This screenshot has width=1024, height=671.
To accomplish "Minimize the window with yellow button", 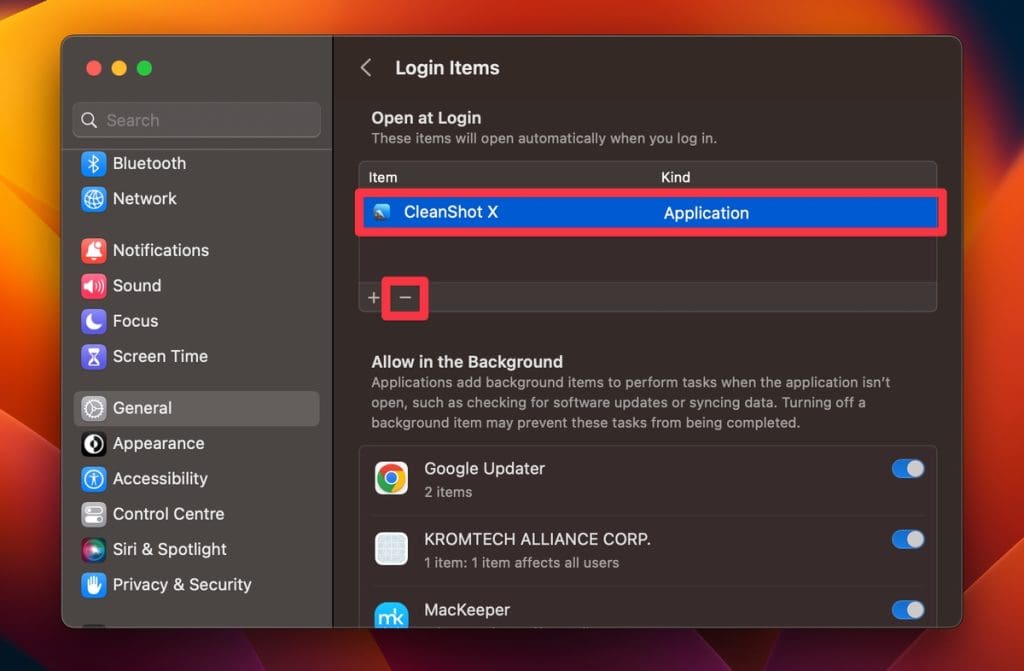I will click(119, 68).
